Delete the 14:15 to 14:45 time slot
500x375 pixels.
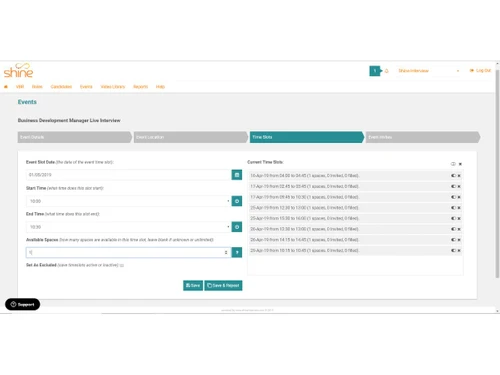(459, 240)
